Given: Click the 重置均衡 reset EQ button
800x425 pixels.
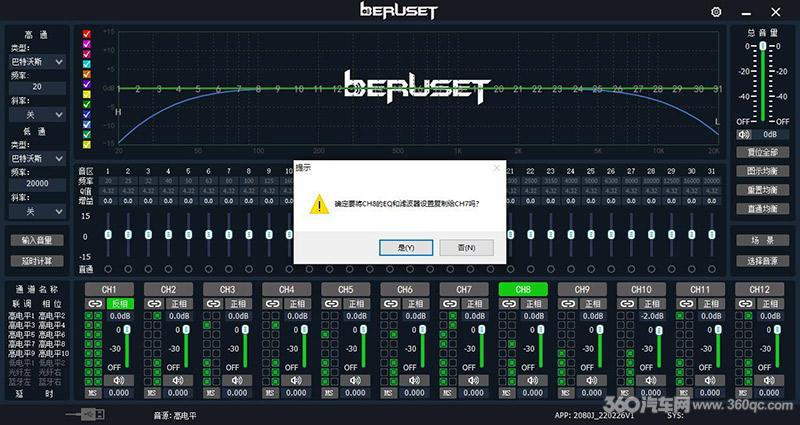Looking at the screenshot, I should tap(763, 190).
